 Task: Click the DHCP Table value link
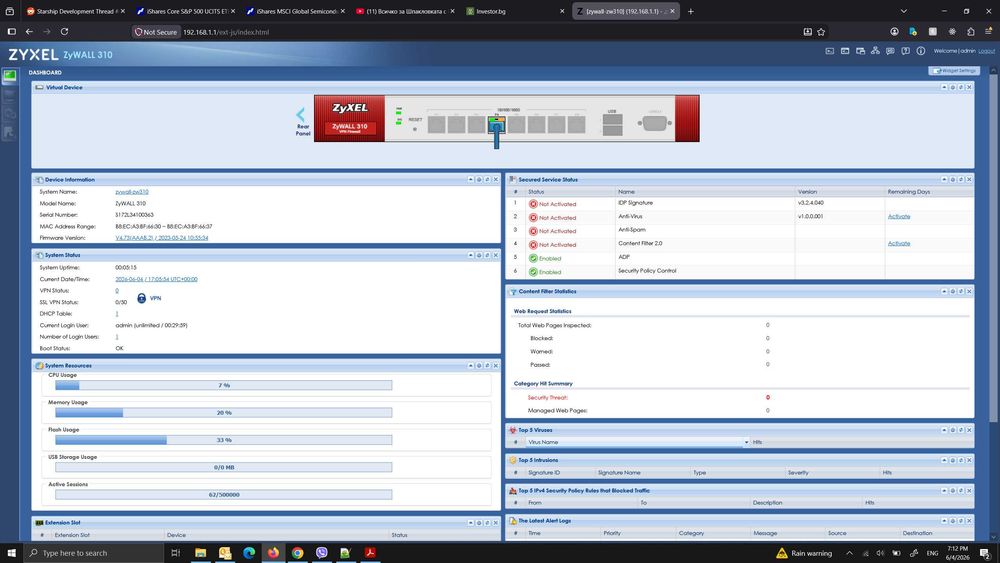[x=117, y=314]
